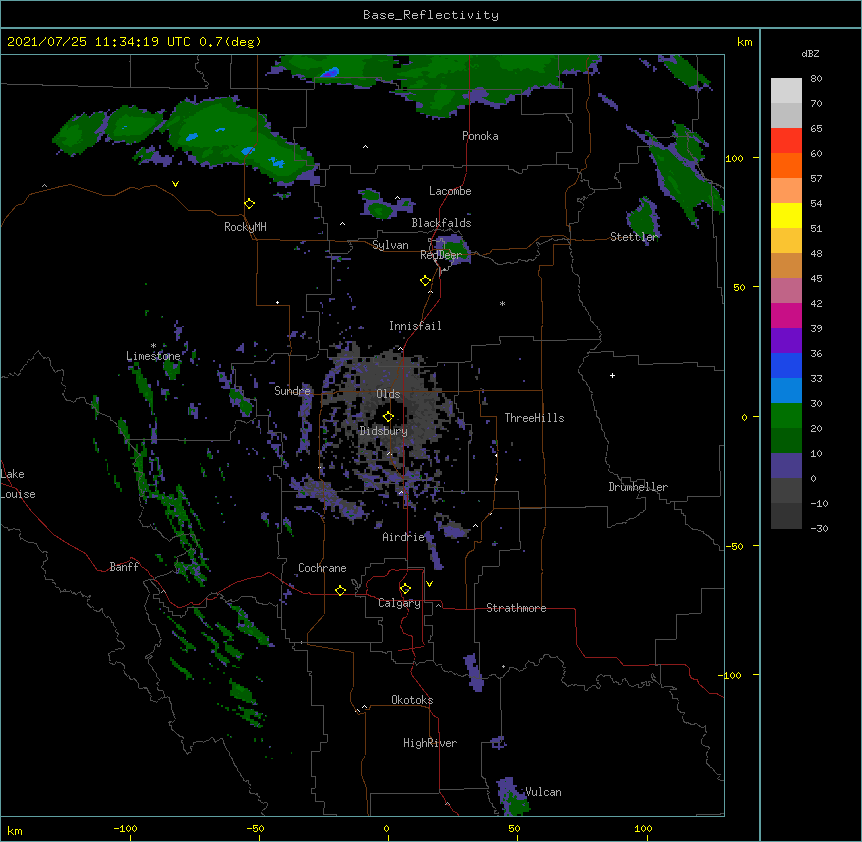Select the yellow diamond marker at Olds
Screen dimensions: 862x842
(x=388, y=417)
